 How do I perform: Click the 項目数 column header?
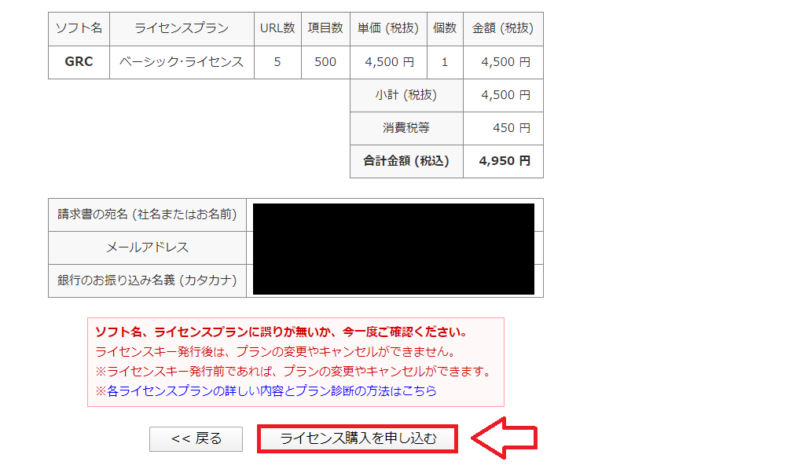tap(326, 29)
